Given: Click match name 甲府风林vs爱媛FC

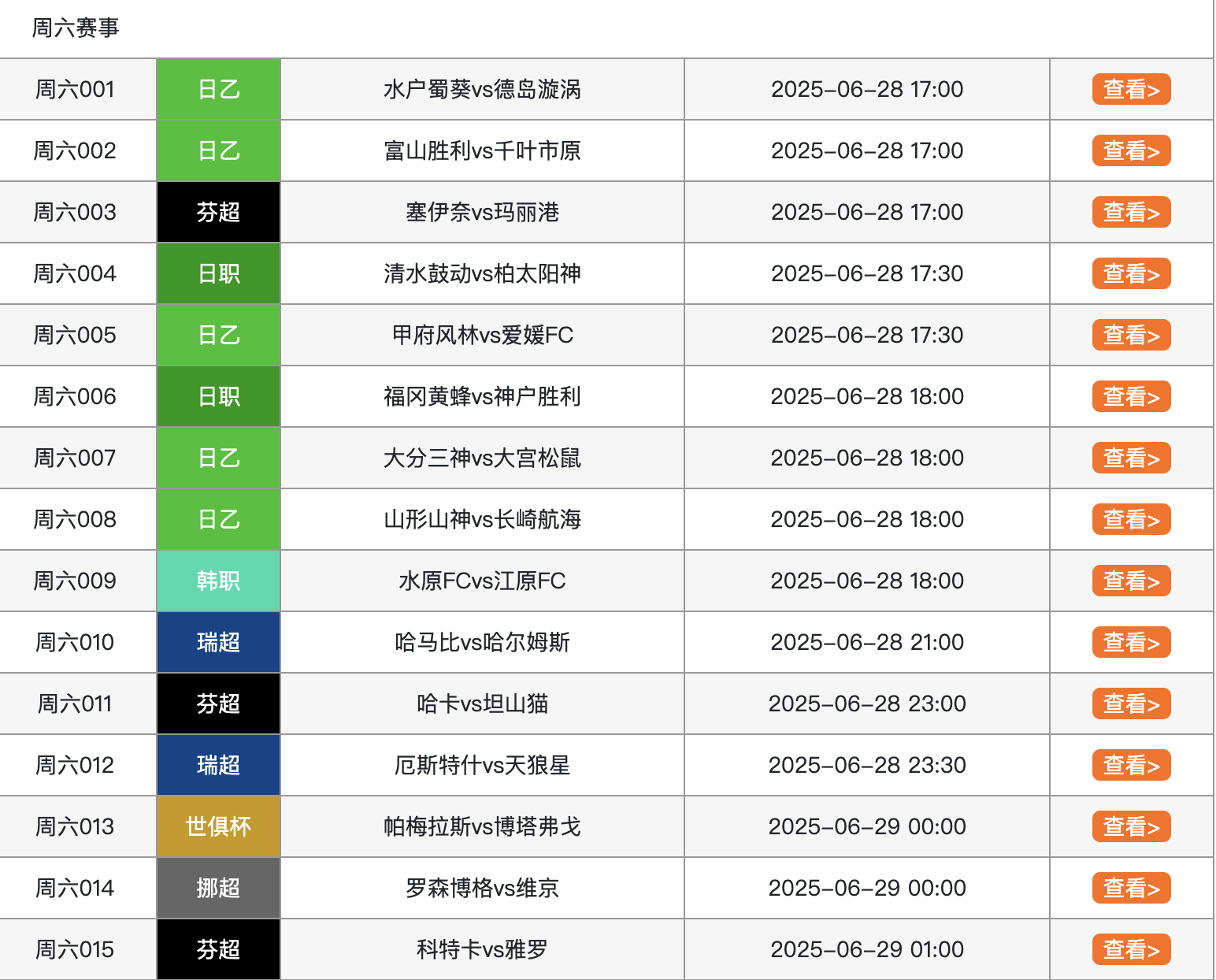Looking at the screenshot, I should point(482,335).
